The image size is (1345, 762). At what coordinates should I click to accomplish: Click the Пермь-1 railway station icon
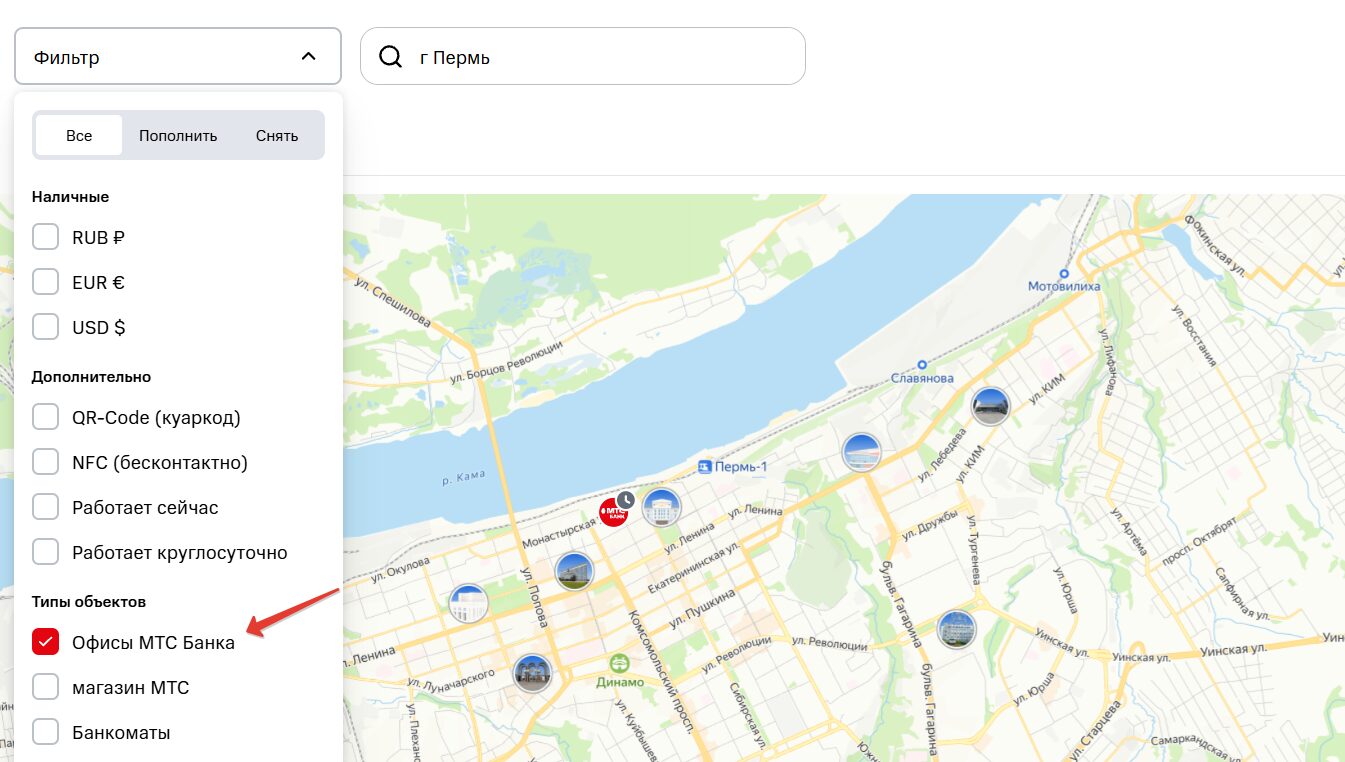click(704, 467)
